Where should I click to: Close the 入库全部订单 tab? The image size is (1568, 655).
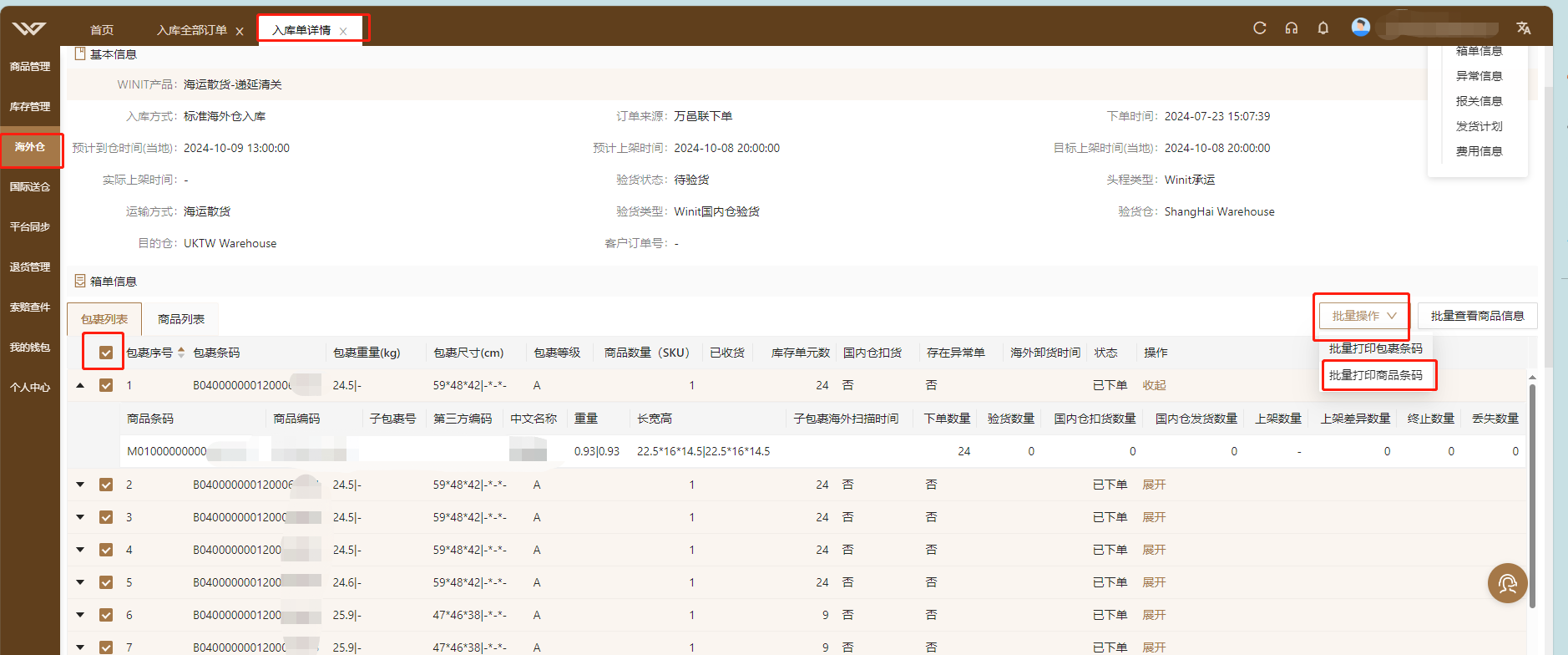pos(240,31)
